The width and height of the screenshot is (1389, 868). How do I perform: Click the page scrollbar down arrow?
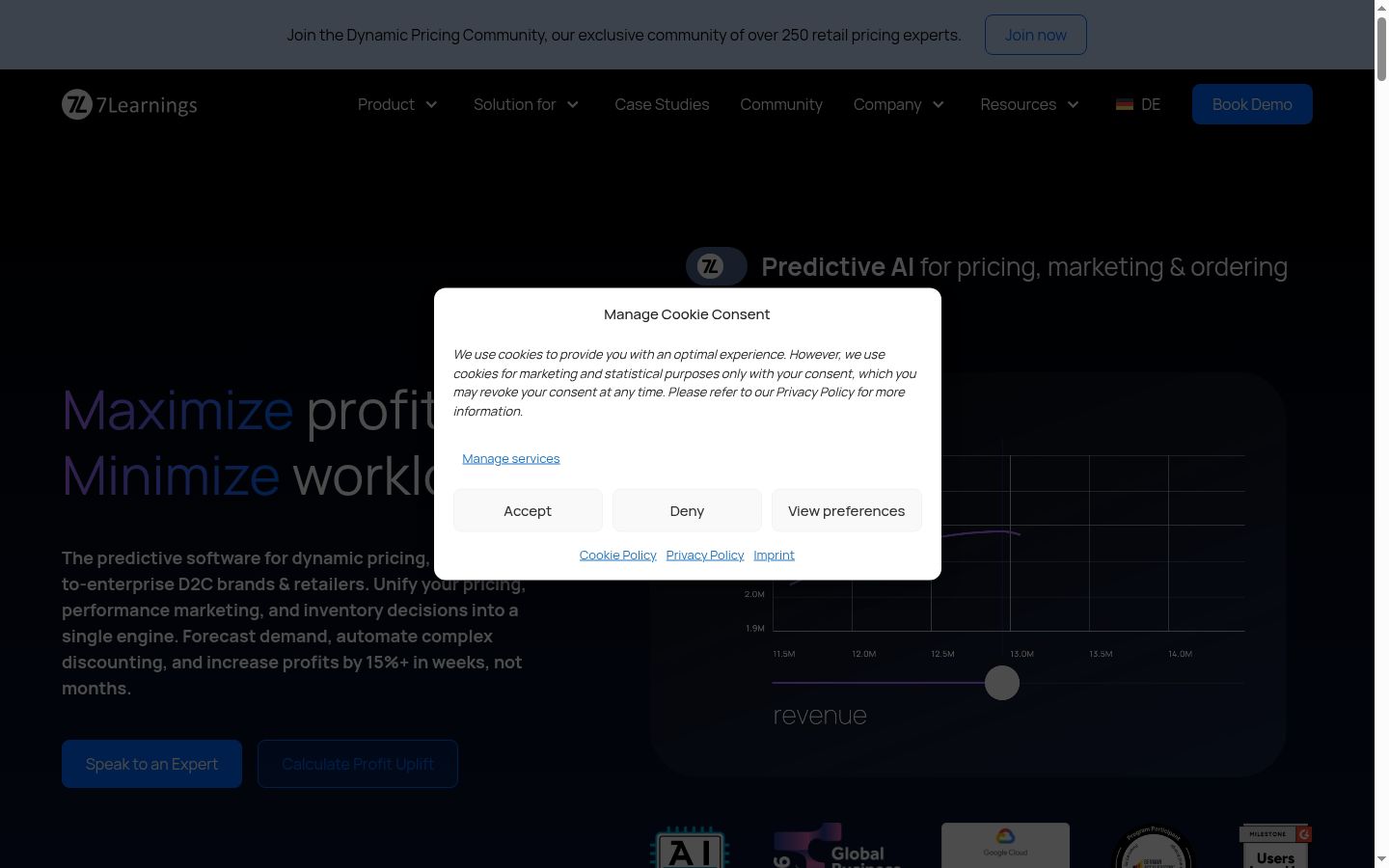pos(1381,858)
